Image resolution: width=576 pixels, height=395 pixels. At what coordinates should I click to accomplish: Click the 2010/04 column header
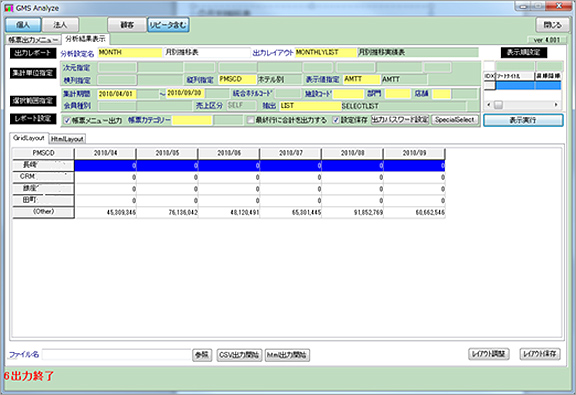tap(105, 153)
